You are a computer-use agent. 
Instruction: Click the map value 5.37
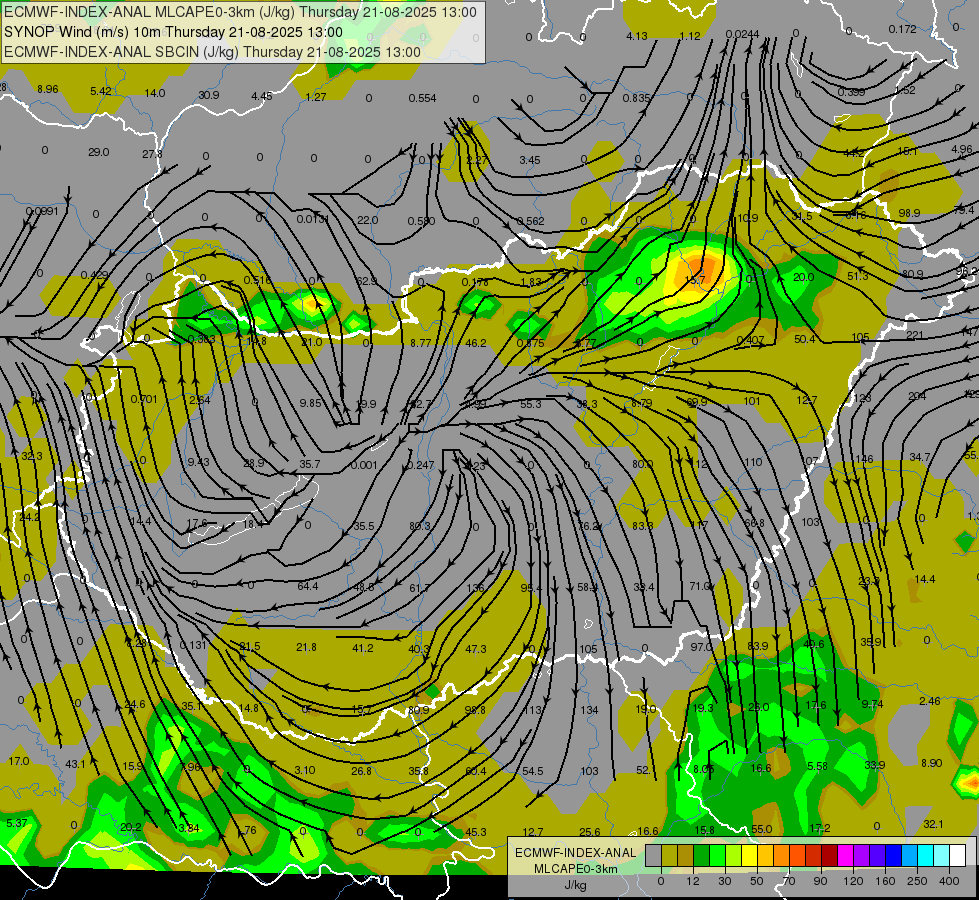pyautogui.click(x=17, y=823)
